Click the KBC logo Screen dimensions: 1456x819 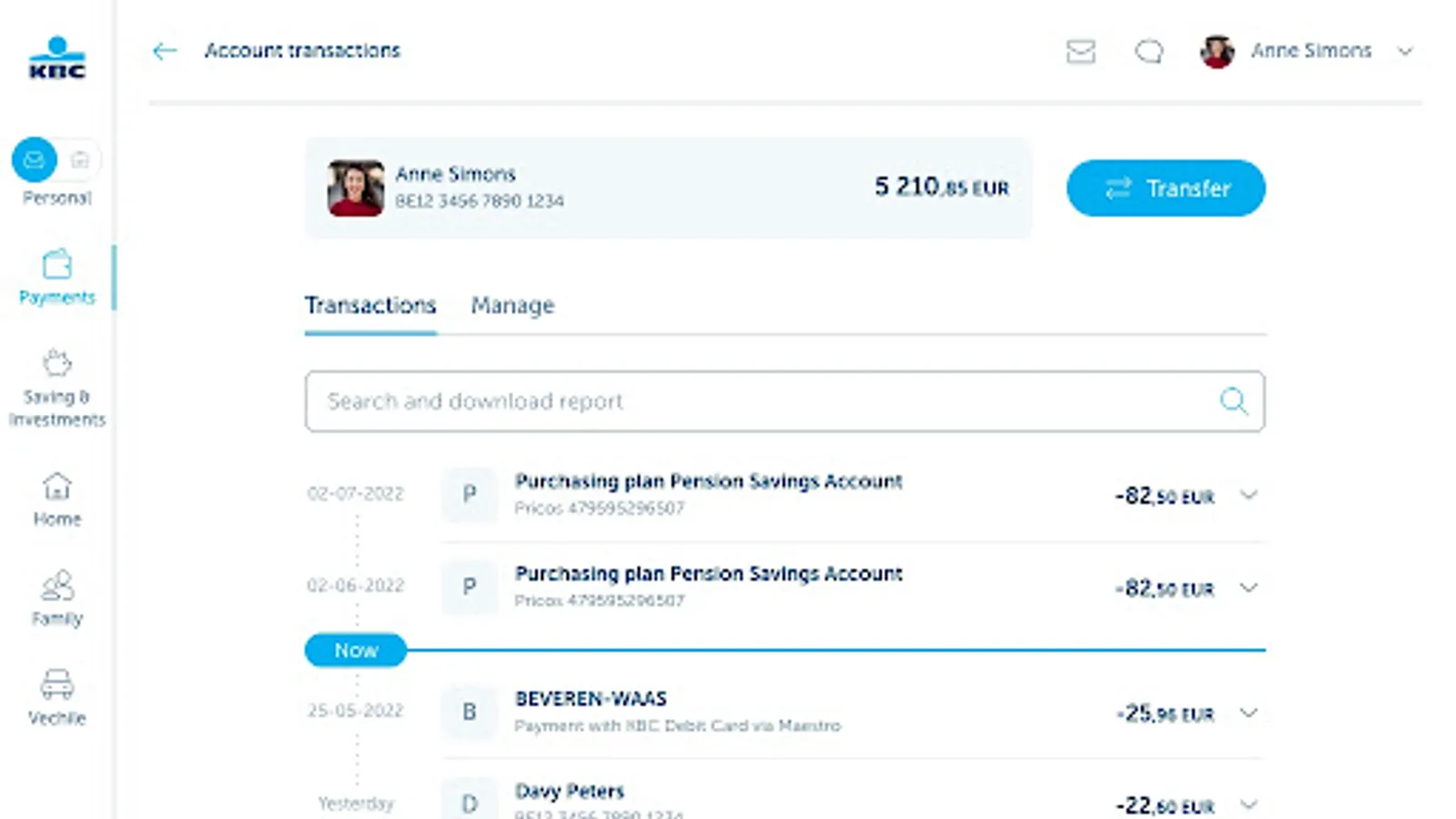(56, 57)
